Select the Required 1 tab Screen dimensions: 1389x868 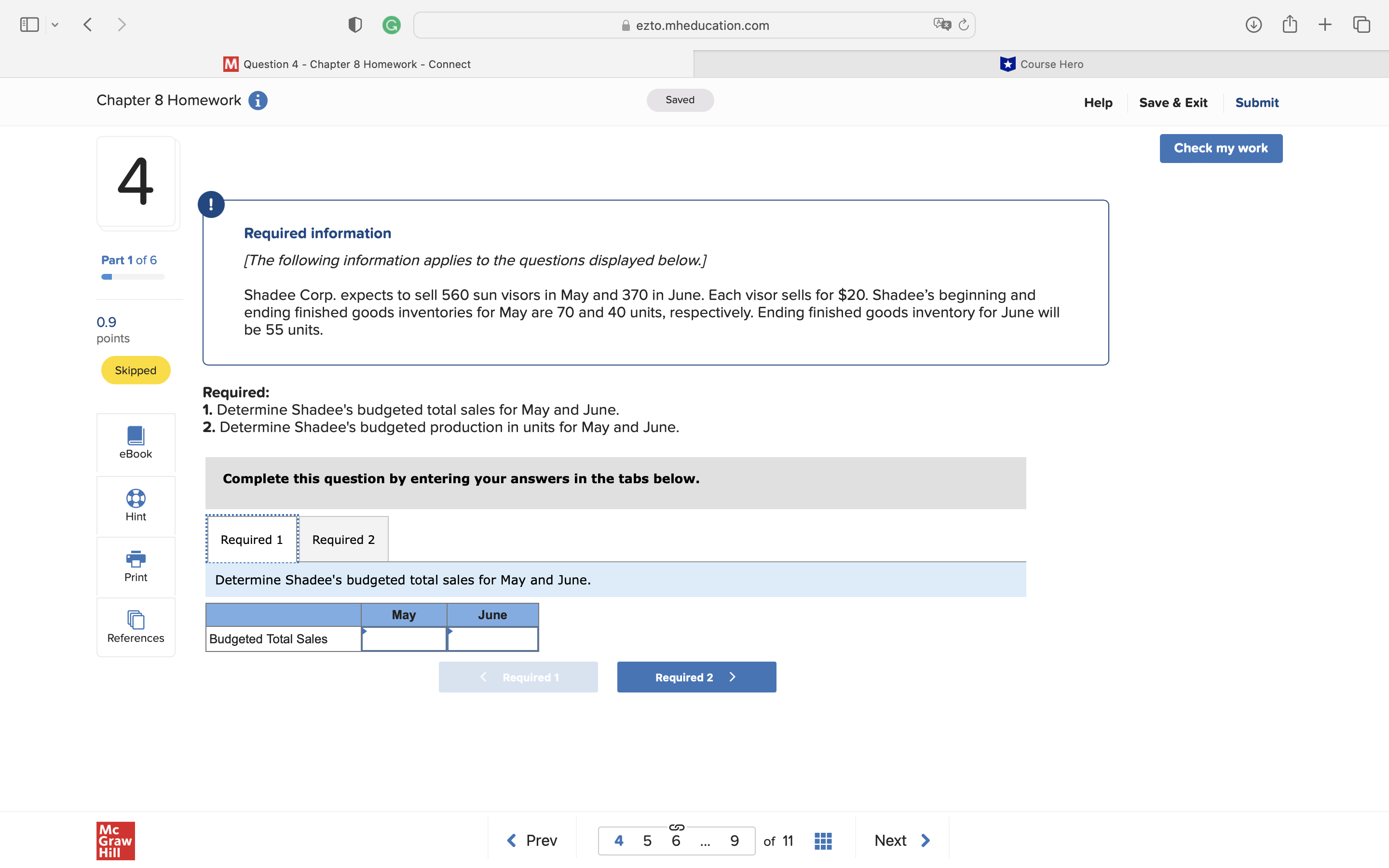tap(251, 539)
